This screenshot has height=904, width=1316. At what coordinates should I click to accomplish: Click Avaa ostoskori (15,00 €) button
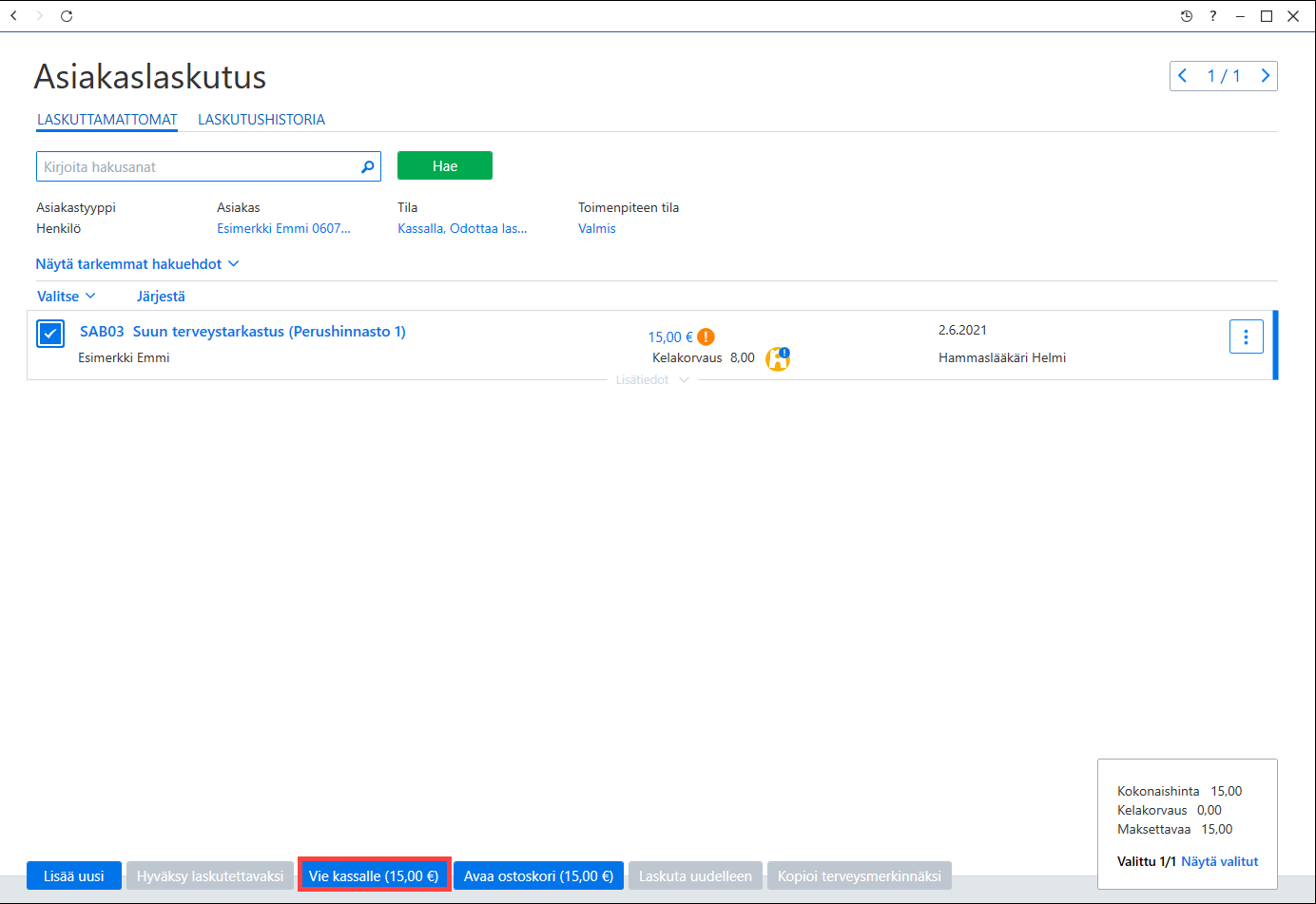click(x=538, y=875)
